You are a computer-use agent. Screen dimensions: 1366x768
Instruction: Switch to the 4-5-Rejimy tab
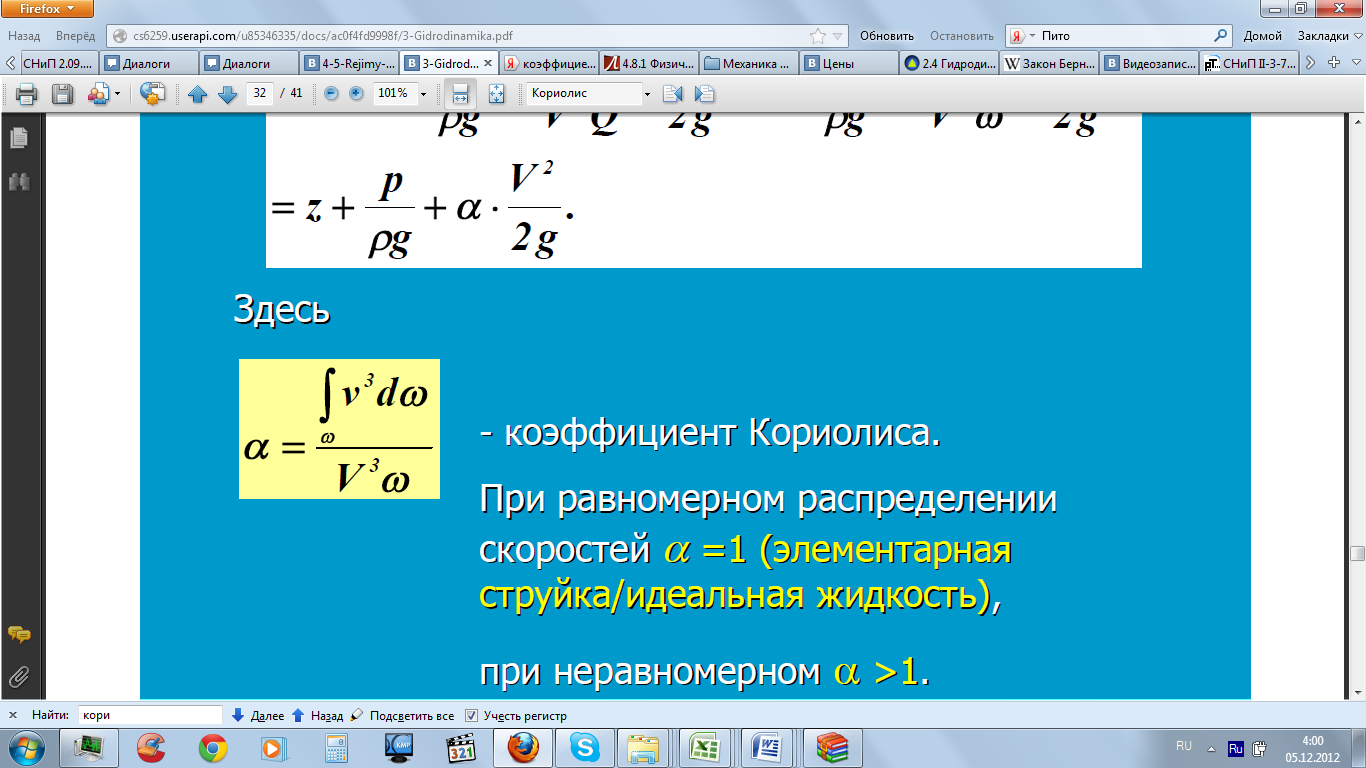348,63
